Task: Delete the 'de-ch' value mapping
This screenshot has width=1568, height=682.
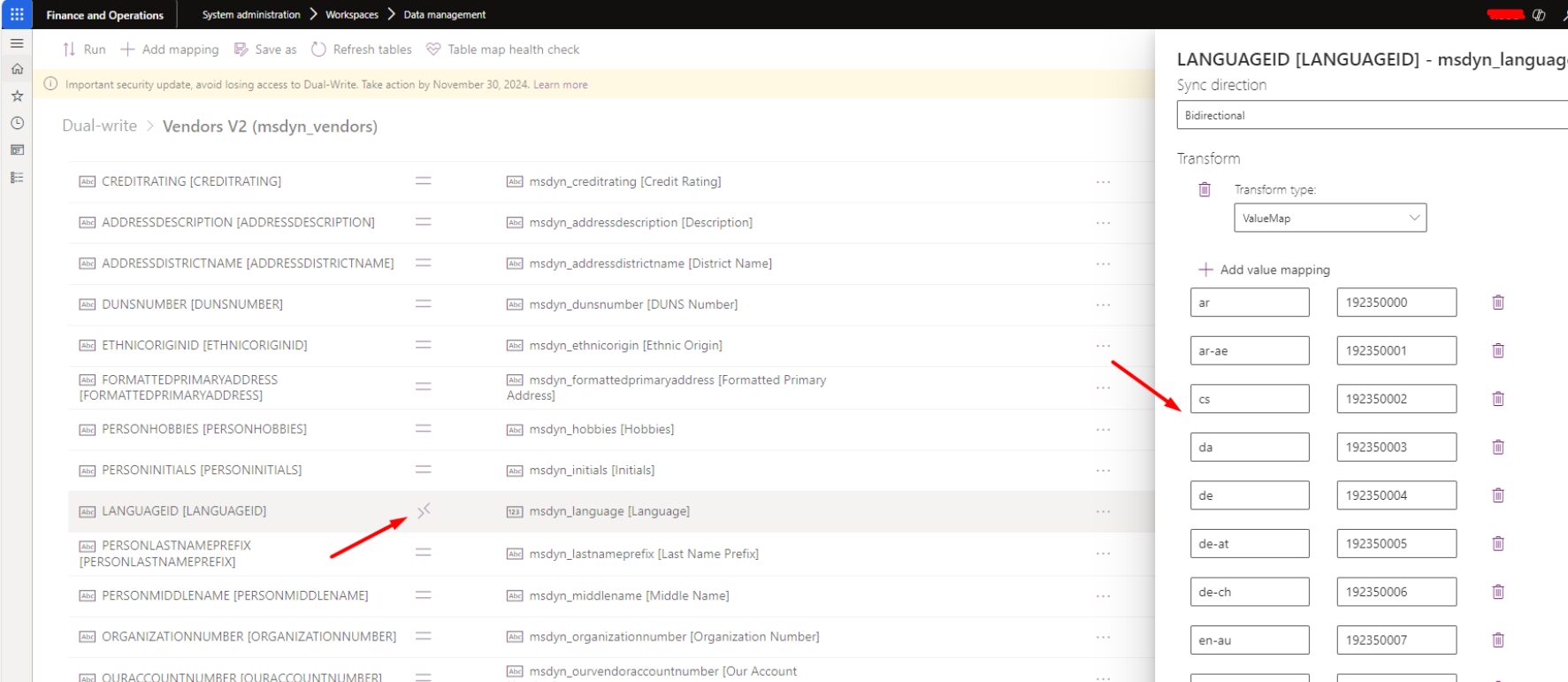Action: pos(1498,592)
